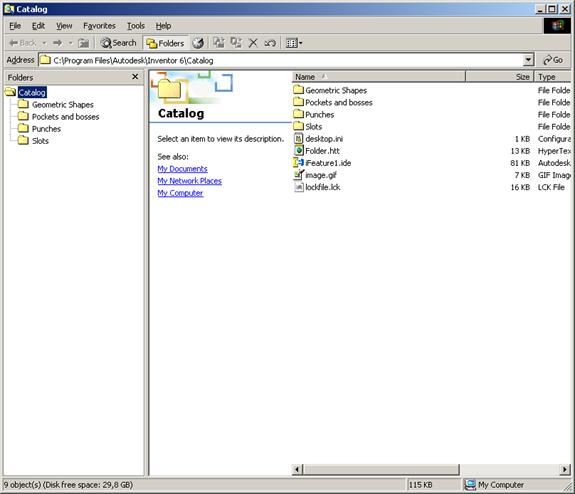Click the 81 KB size cell

520,163
